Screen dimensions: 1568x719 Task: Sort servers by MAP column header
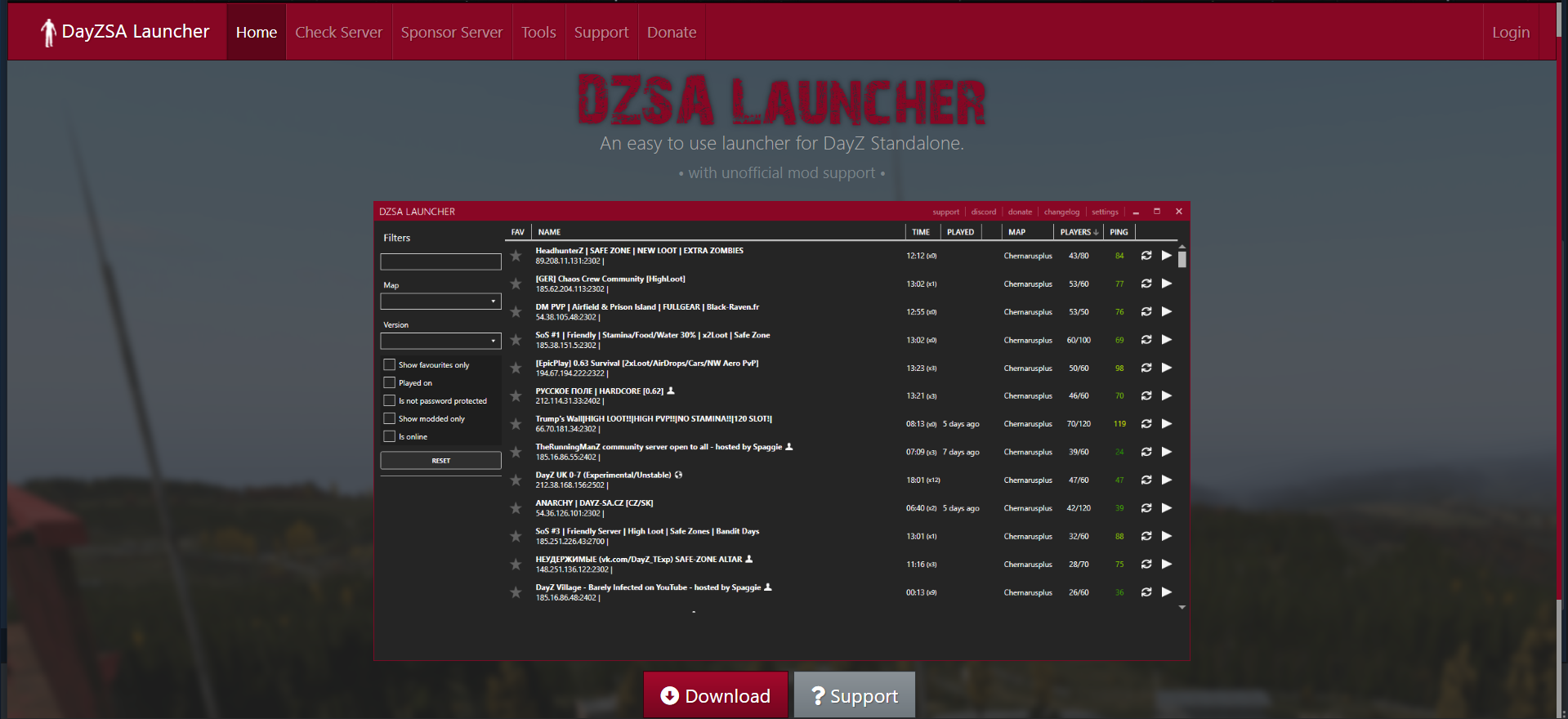(1016, 232)
